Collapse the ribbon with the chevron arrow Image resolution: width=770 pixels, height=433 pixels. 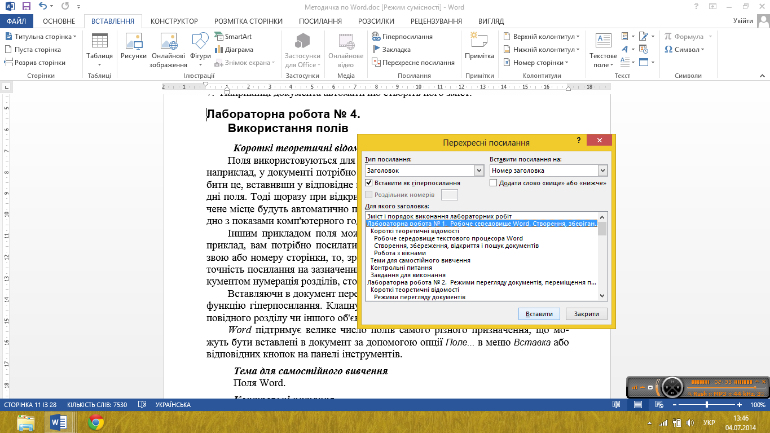coord(762,76)
